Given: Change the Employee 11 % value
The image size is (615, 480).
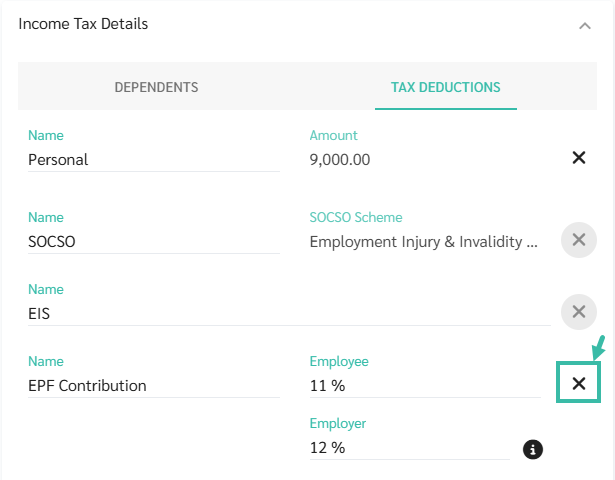Looking at the screenshot, I should 425,385.
